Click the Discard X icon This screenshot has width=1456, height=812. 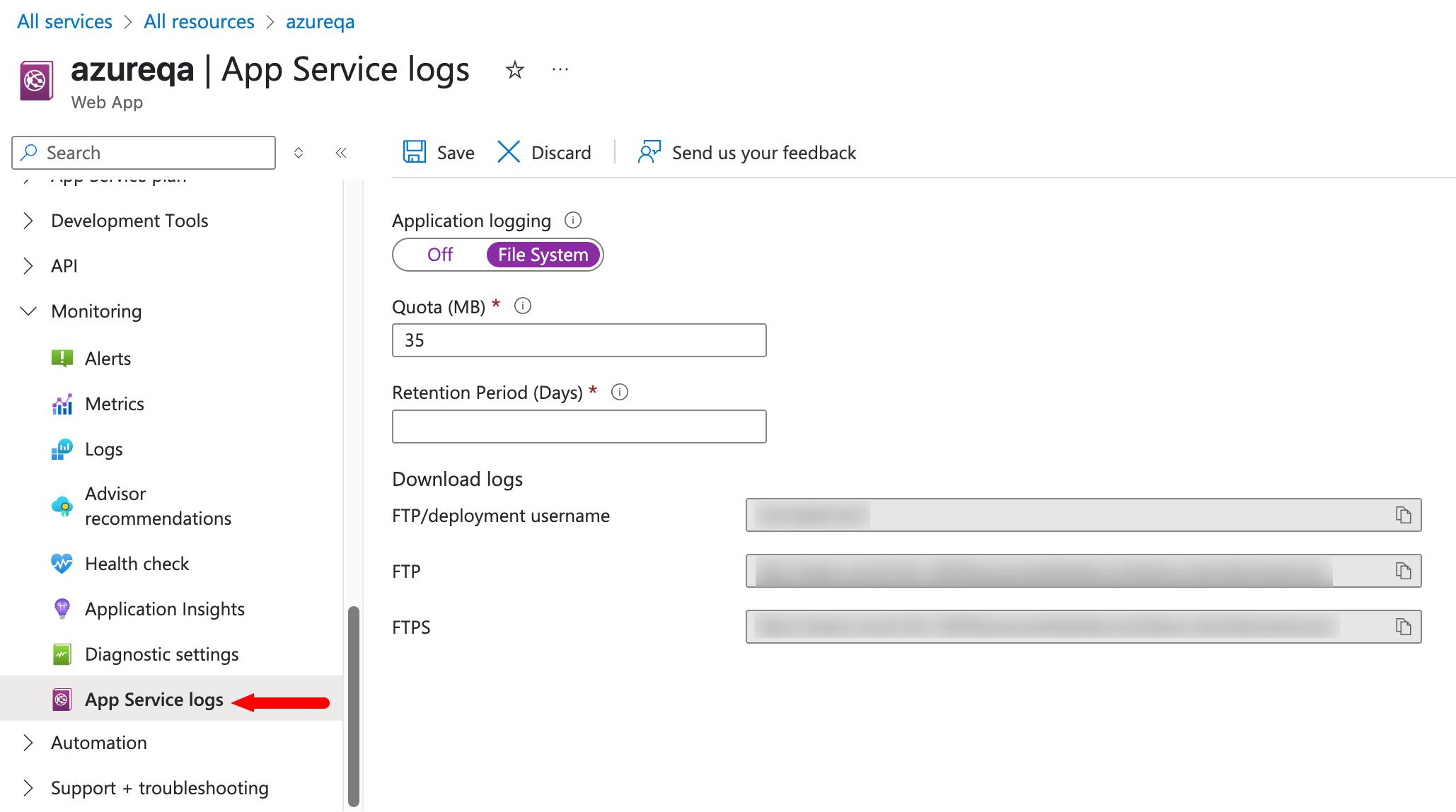click(x=508, y=152)
